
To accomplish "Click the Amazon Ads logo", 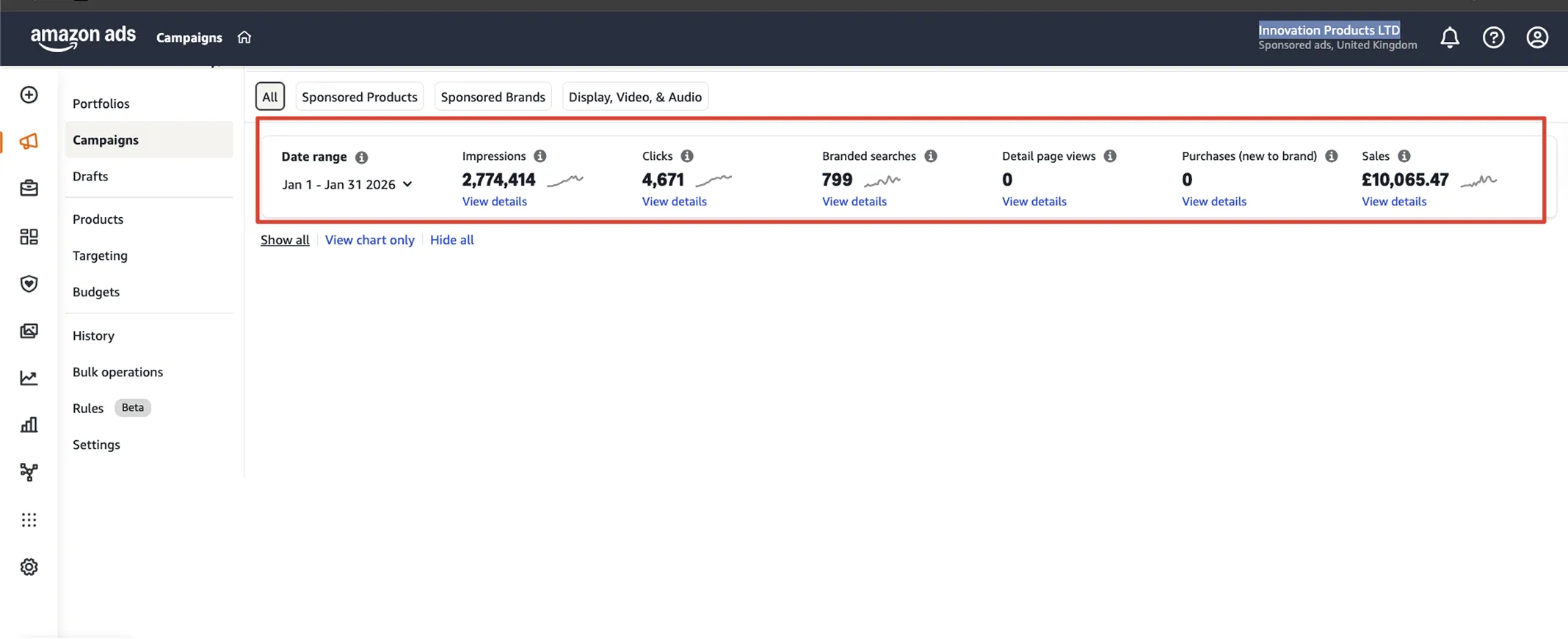I will pyautogui.click(x=83, y=38).
